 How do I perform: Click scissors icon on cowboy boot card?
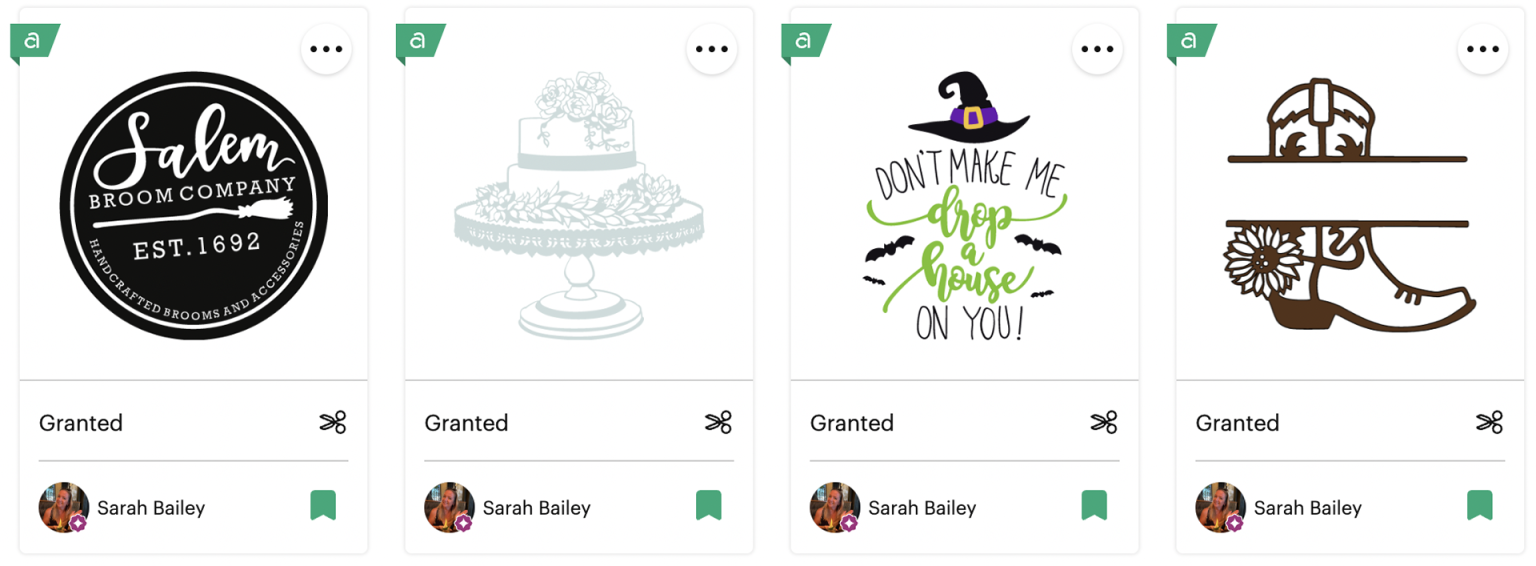tap(1490, 423)
